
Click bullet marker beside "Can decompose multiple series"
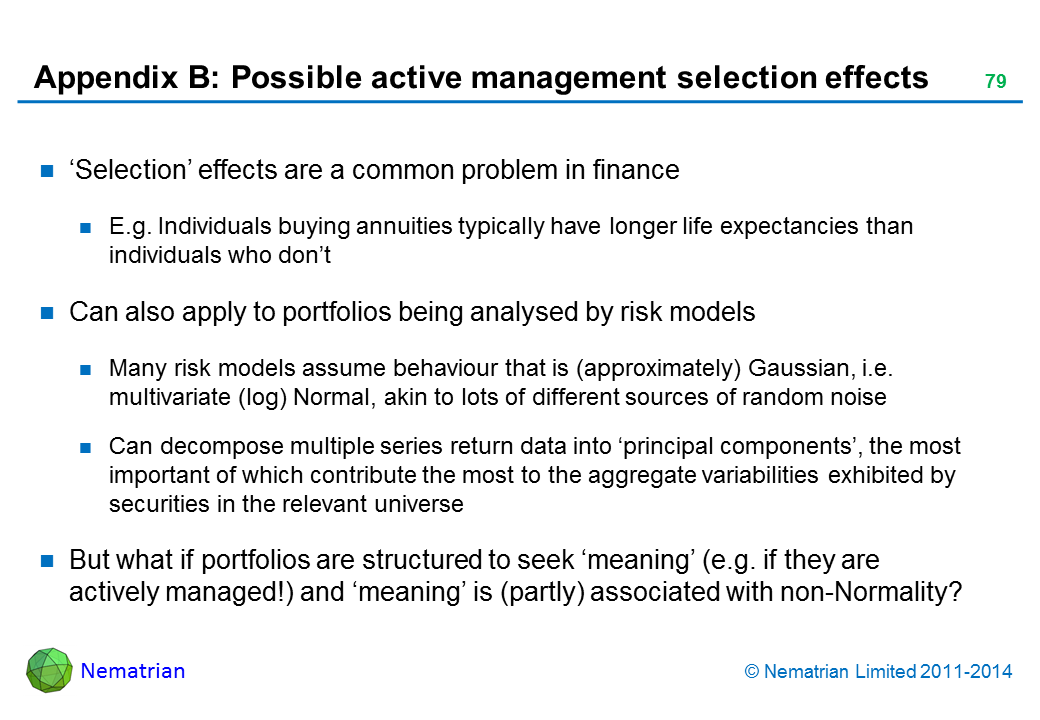[87, 446]
